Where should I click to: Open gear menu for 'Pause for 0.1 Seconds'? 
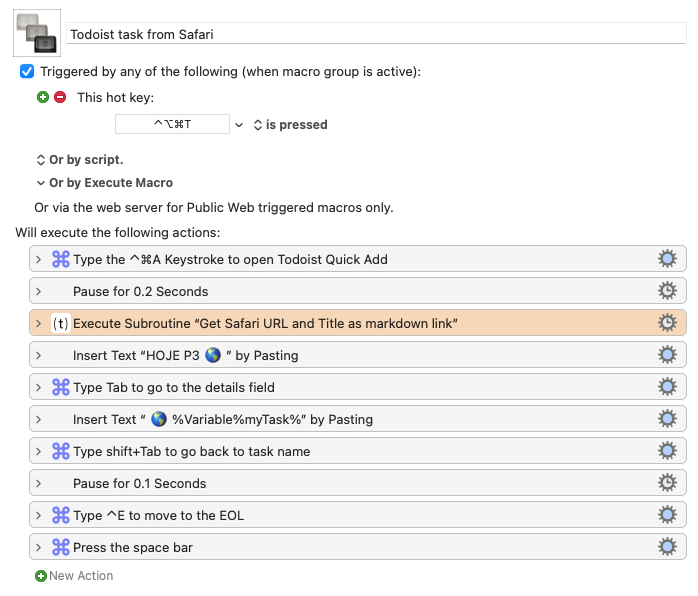667,483
